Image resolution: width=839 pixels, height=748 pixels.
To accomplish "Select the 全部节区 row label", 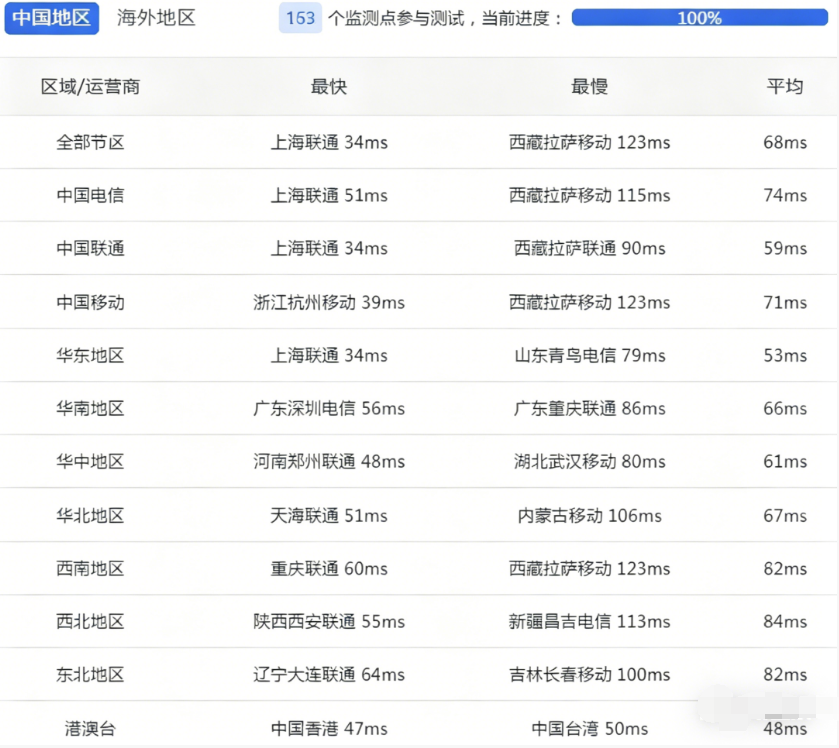I will click(x=90, y=142).
